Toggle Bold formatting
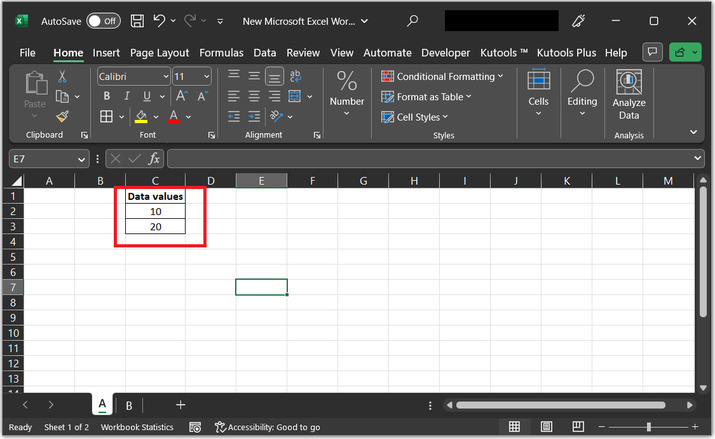Screen dimensions: 715x439 (x=106, y=96)
